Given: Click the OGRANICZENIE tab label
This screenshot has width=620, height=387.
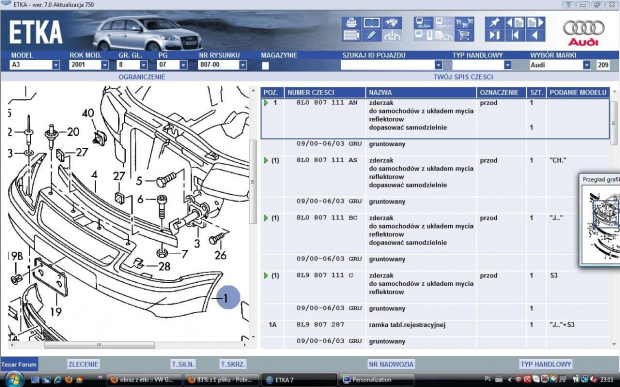Looking at the screenshot, I should tap(142, 77).
